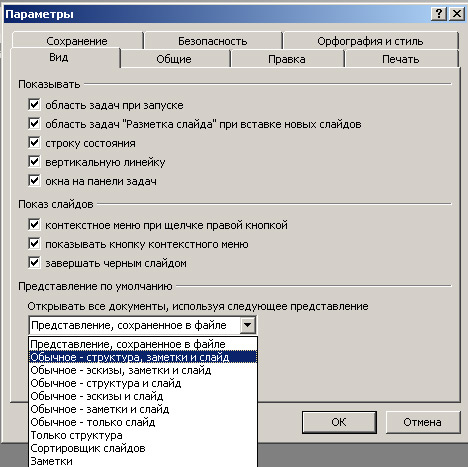Go to the Печать tab

click(401, 59)
